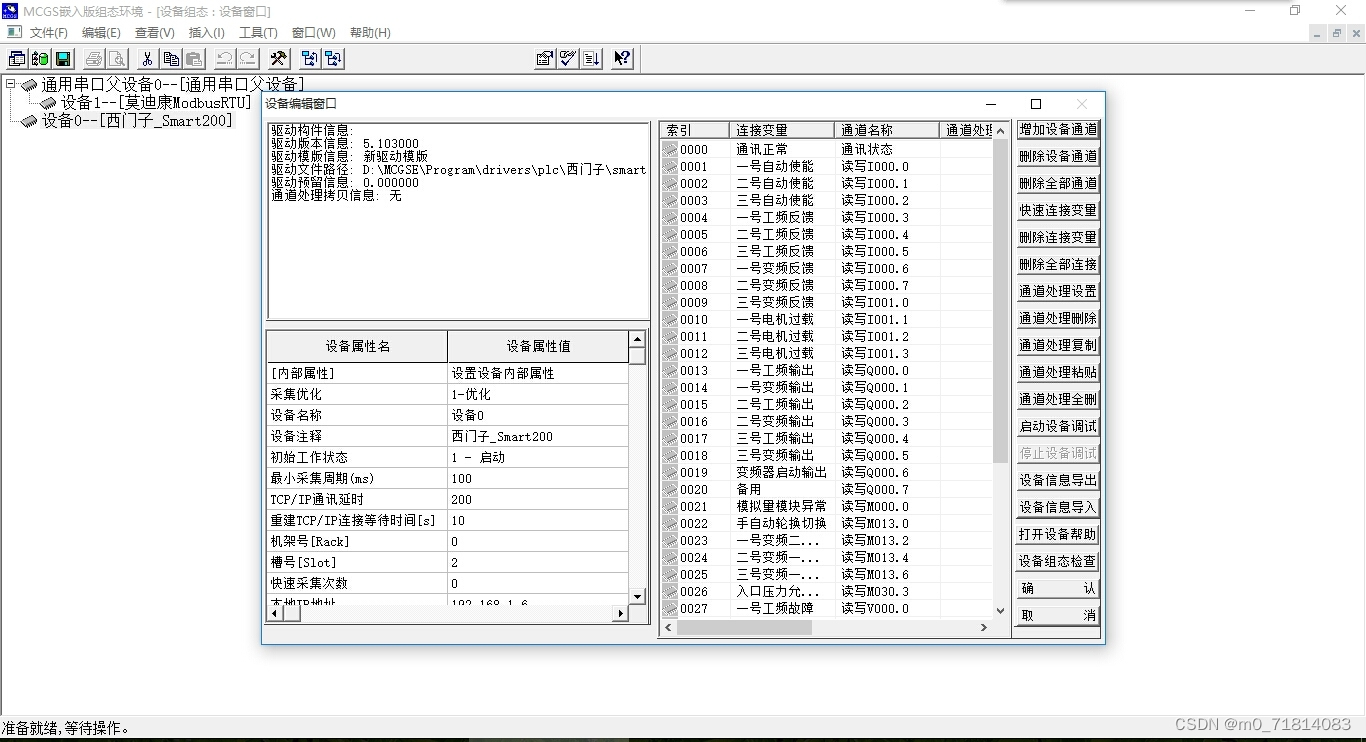Click the channel list scroll-down arrow
The width and height of the screenshot is (1366, 742).
click(x=1000, y=610)
